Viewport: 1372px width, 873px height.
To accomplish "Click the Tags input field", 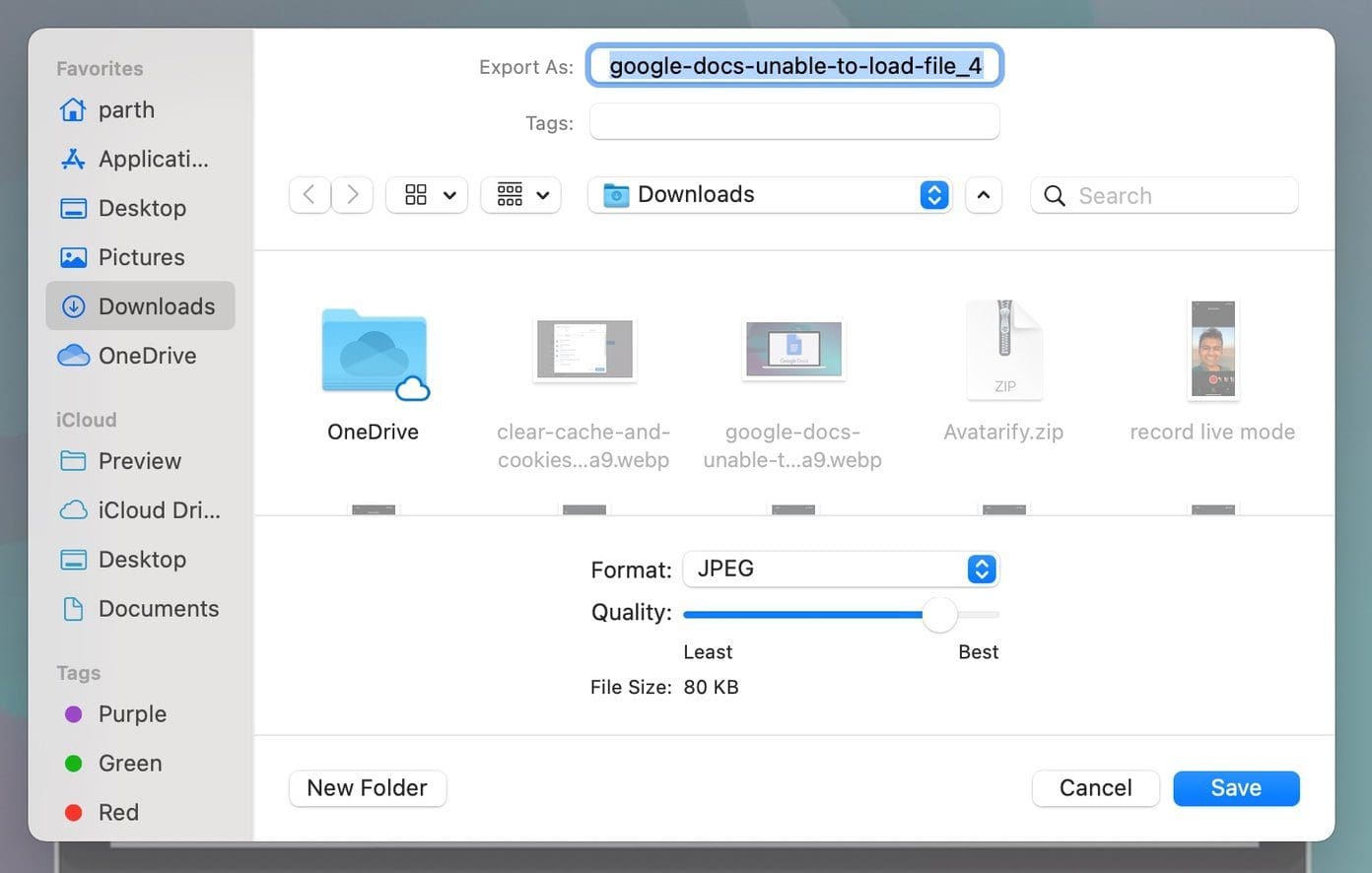I will pos(794,122).
